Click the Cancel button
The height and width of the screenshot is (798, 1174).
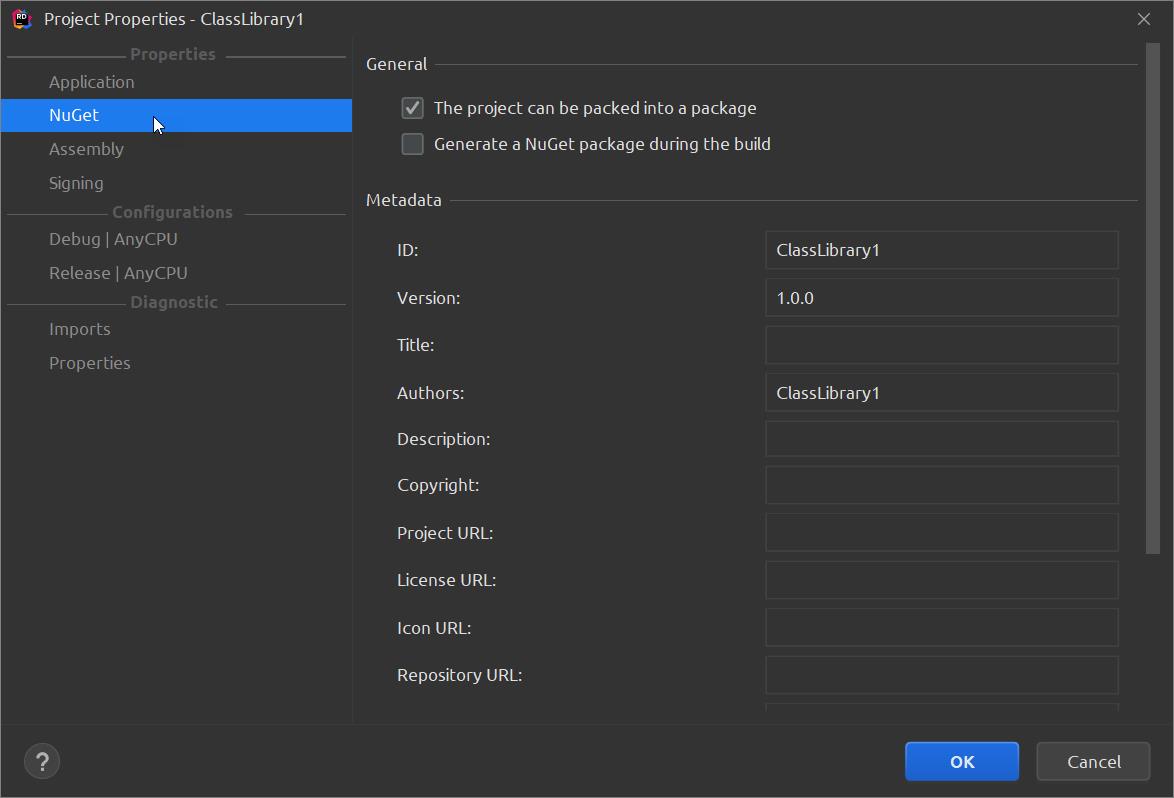click(x=1093, y=762)
